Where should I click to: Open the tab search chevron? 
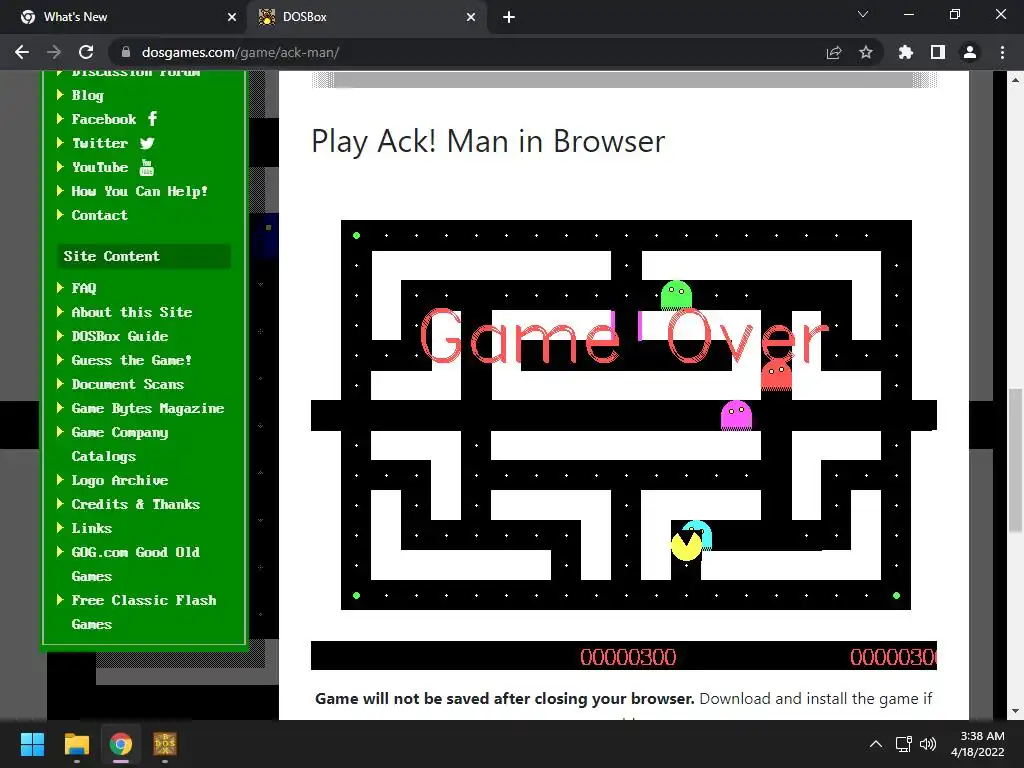coord(863,14)
